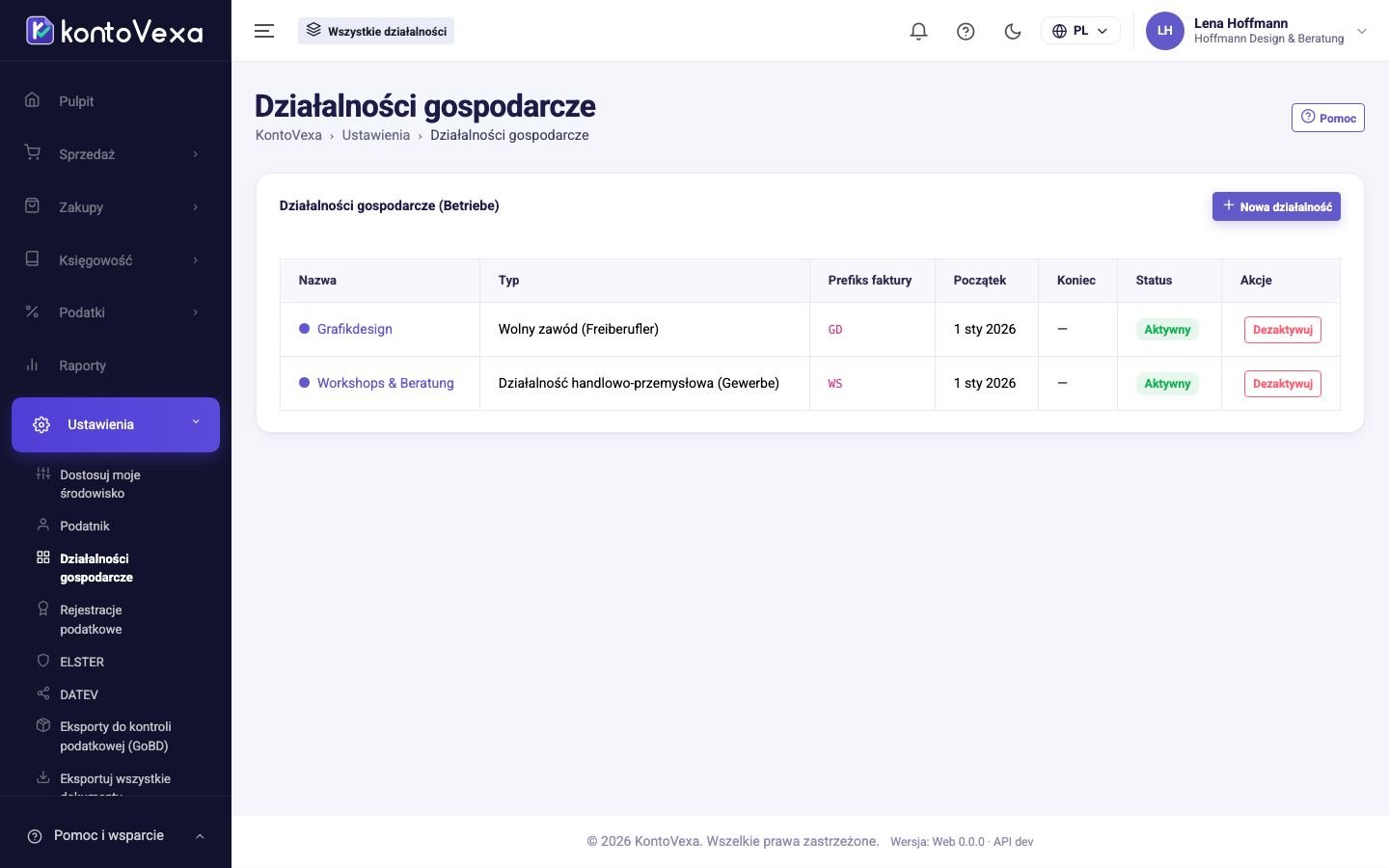
Task: Click the KontoVexa breadcrumb link
Action: 288,135
